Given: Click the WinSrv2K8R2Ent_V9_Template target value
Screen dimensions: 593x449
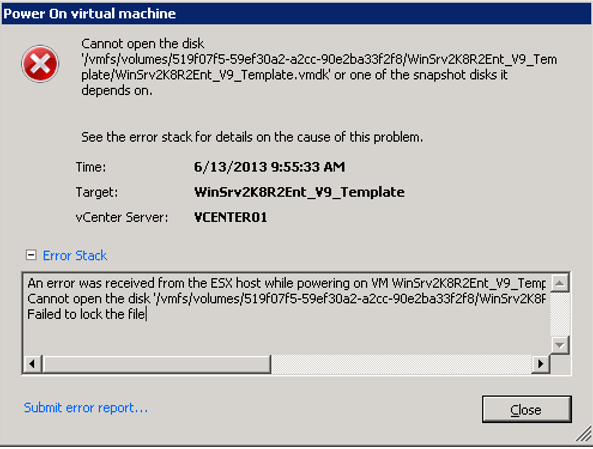Looking at the screenshot, I should click(x=299, y=192).
